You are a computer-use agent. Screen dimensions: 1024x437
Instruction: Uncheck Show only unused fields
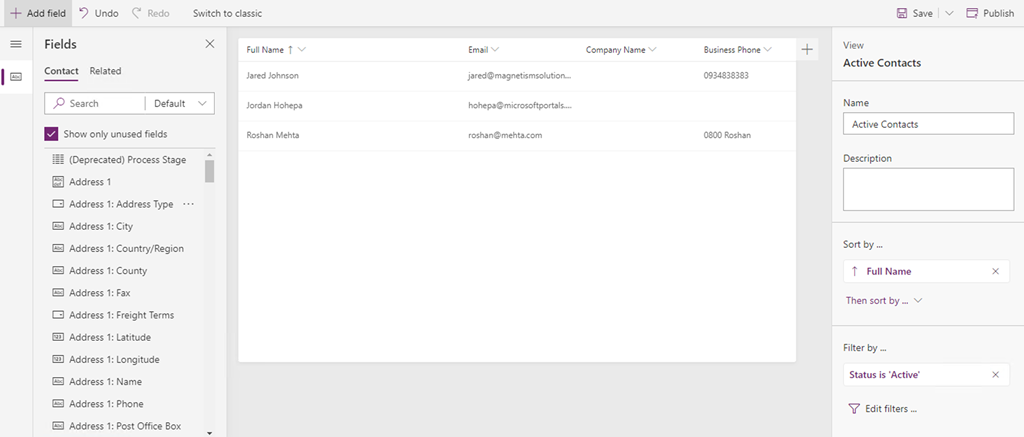pyautogui.click(x=52, y=134)
